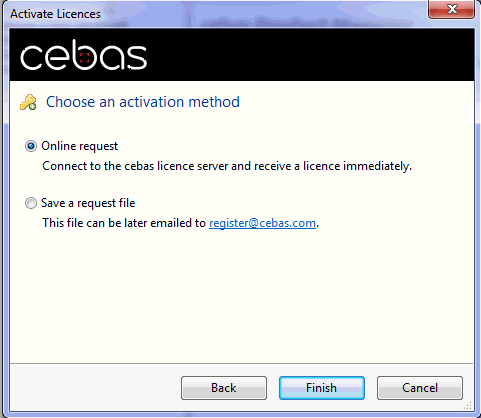Click the 'Activate Licences' window title
Image resolution: width=481 pixels, height=418 pixels.
click(55, 14)
